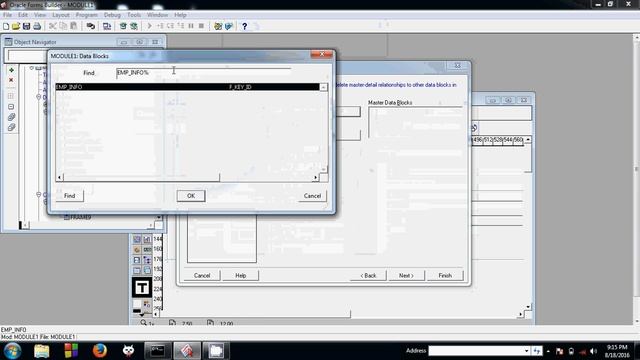Image resolution: width=640 pixels, height=360 pixels.
Task: Click the Windows Start orb
Action: coord(13,351)
